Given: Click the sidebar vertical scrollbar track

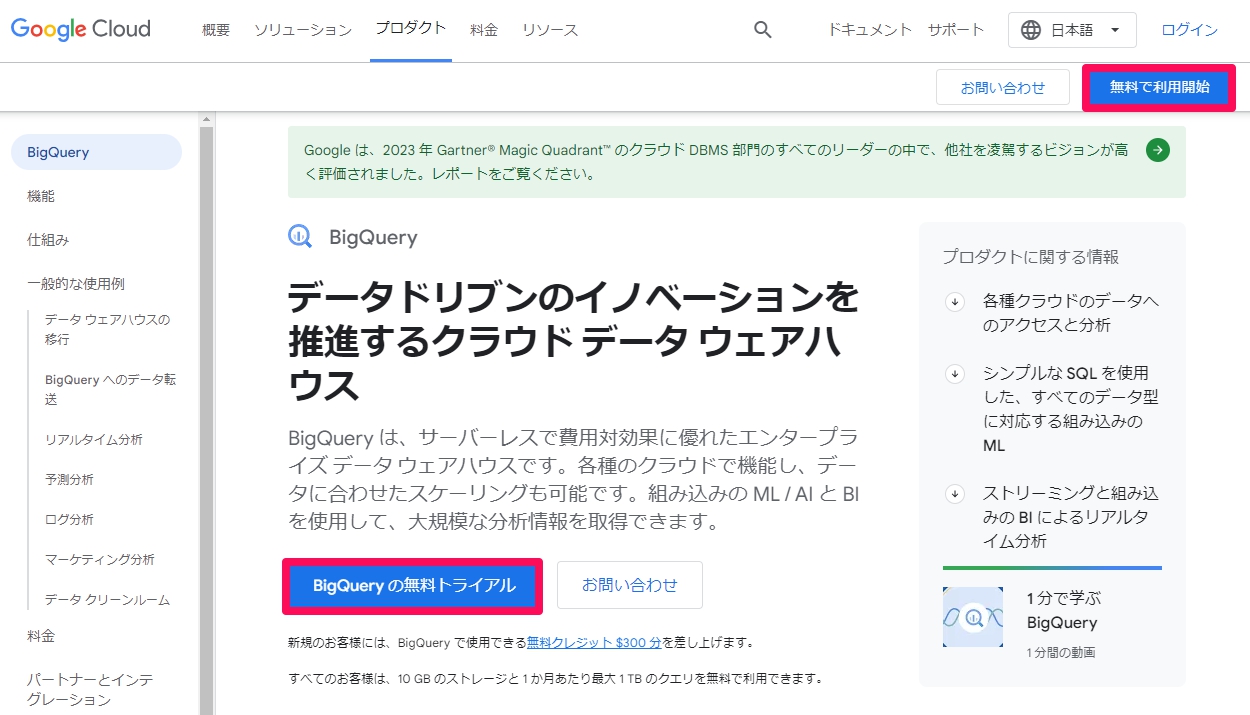Looking at the screenshot, I should coord(207,420).
